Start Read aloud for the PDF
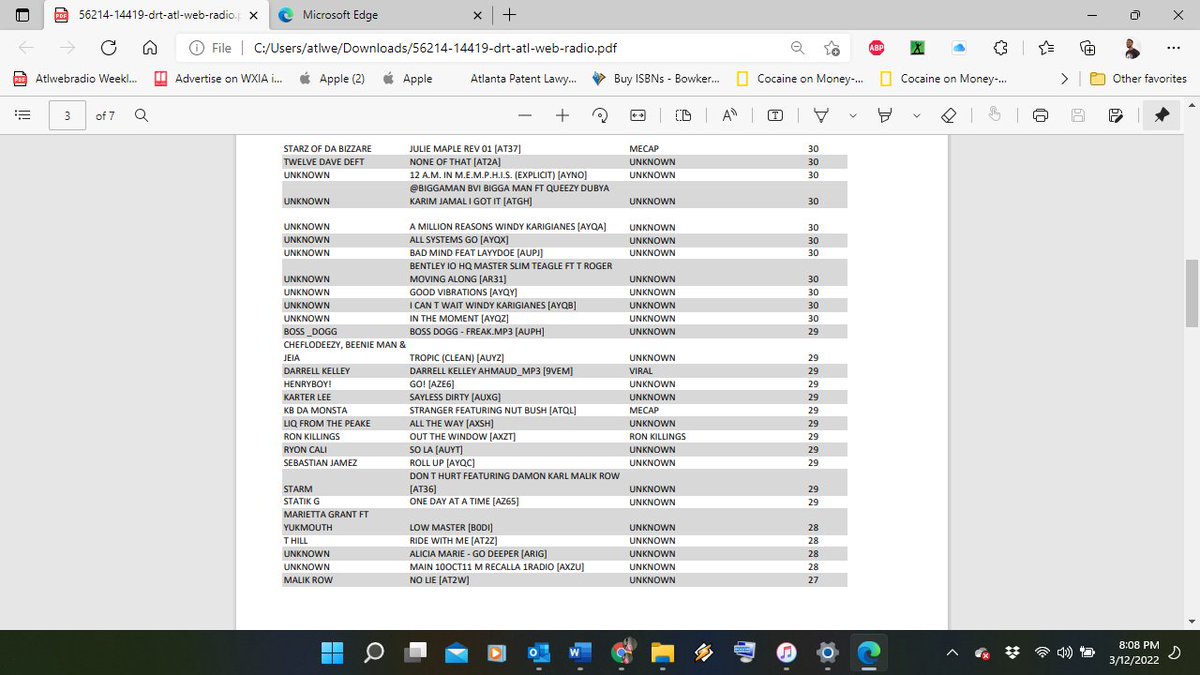 730,116
